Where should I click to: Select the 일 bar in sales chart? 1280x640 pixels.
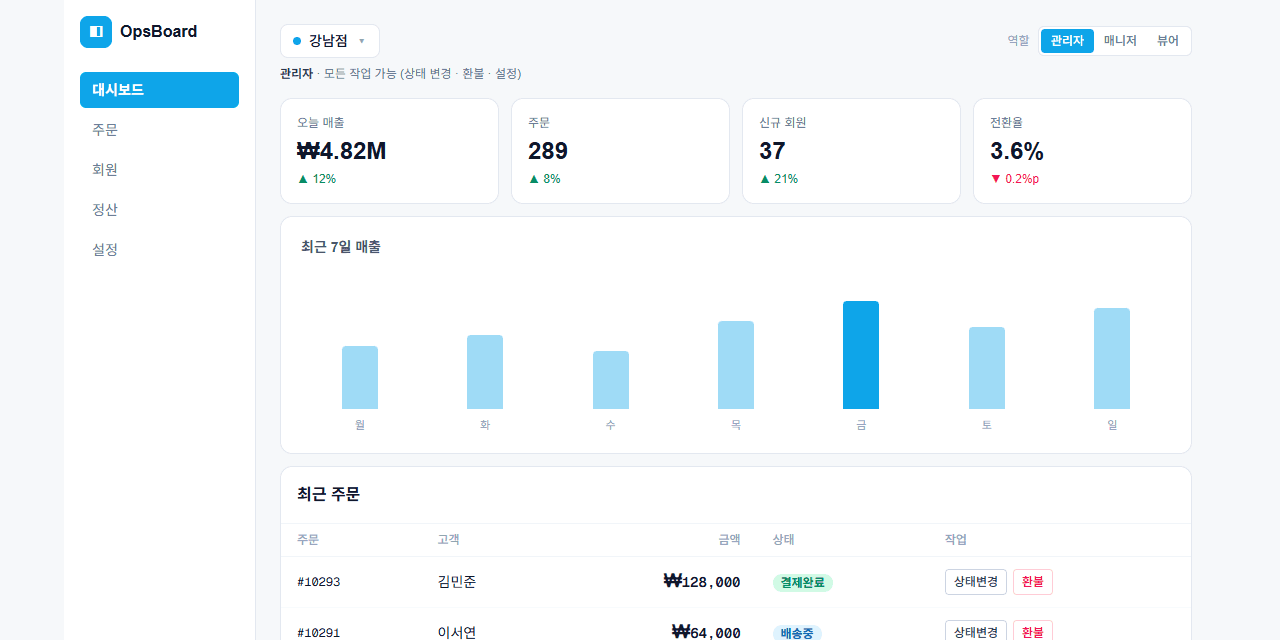pyautogui.click(x=1112, y=358)
